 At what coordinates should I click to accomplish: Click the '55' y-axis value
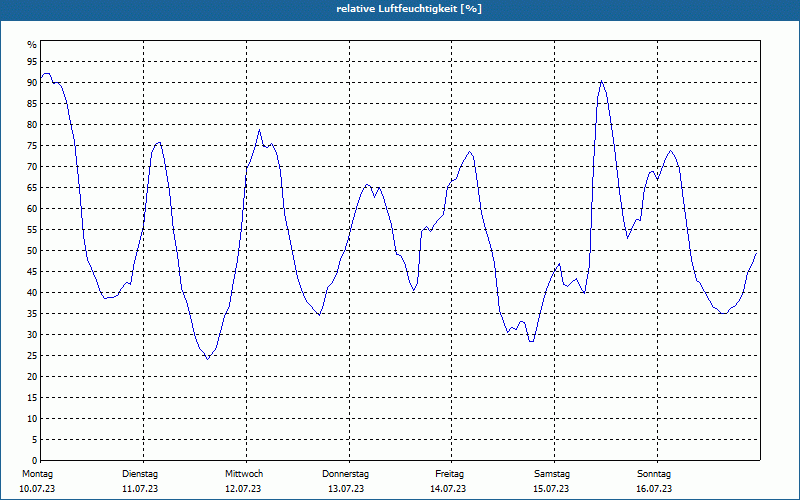click(x=32, y=230)
